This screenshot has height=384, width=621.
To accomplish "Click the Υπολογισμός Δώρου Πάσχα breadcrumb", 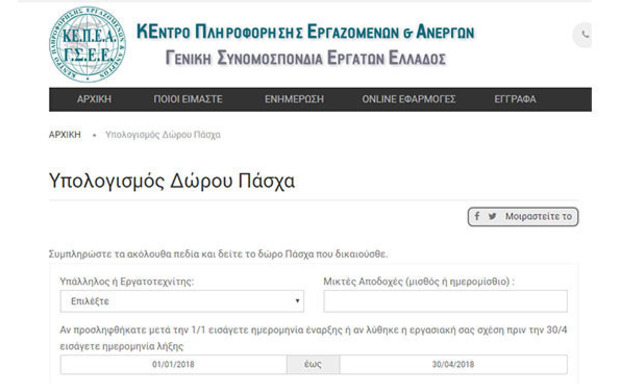I will (163, 135).
